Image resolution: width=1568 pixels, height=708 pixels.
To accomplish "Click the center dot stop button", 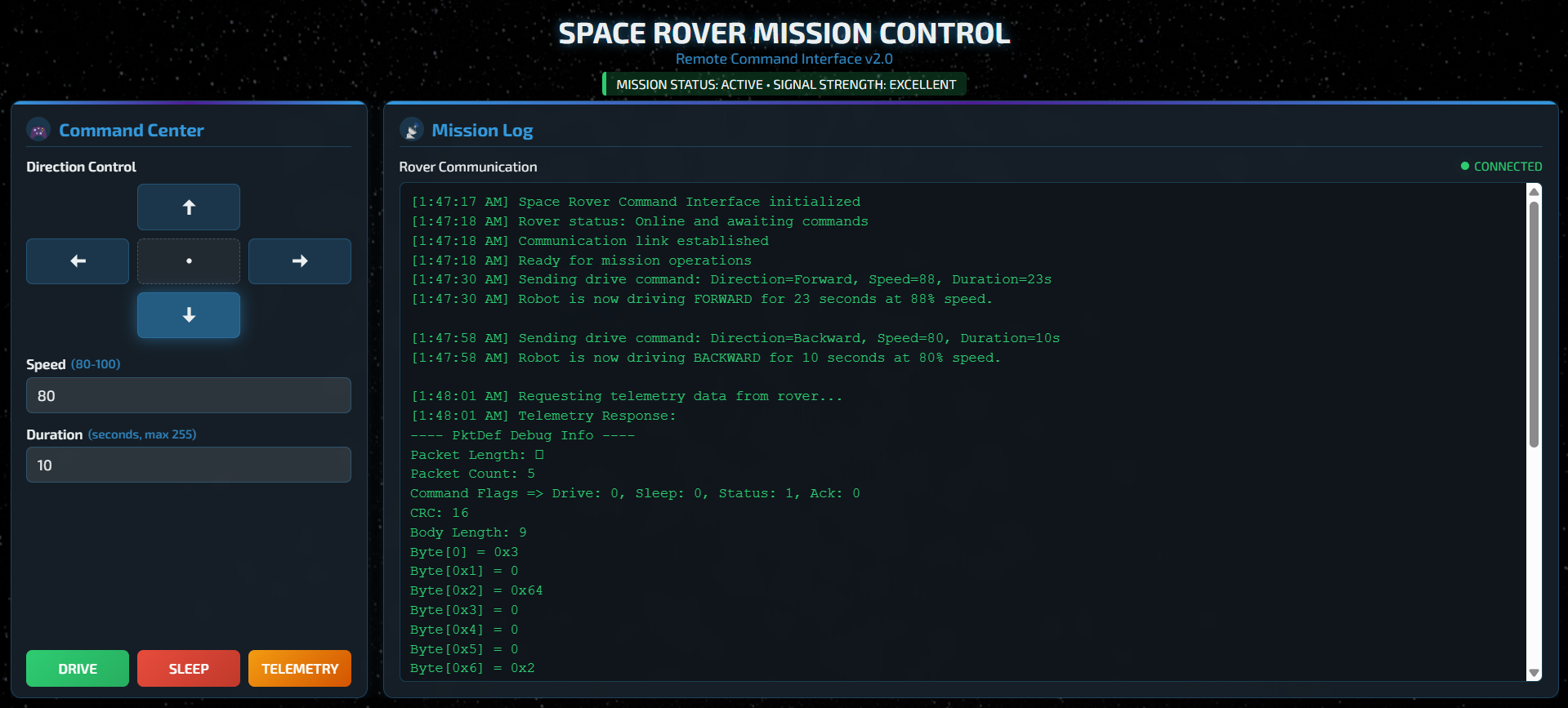I will [x=189, y=261].
